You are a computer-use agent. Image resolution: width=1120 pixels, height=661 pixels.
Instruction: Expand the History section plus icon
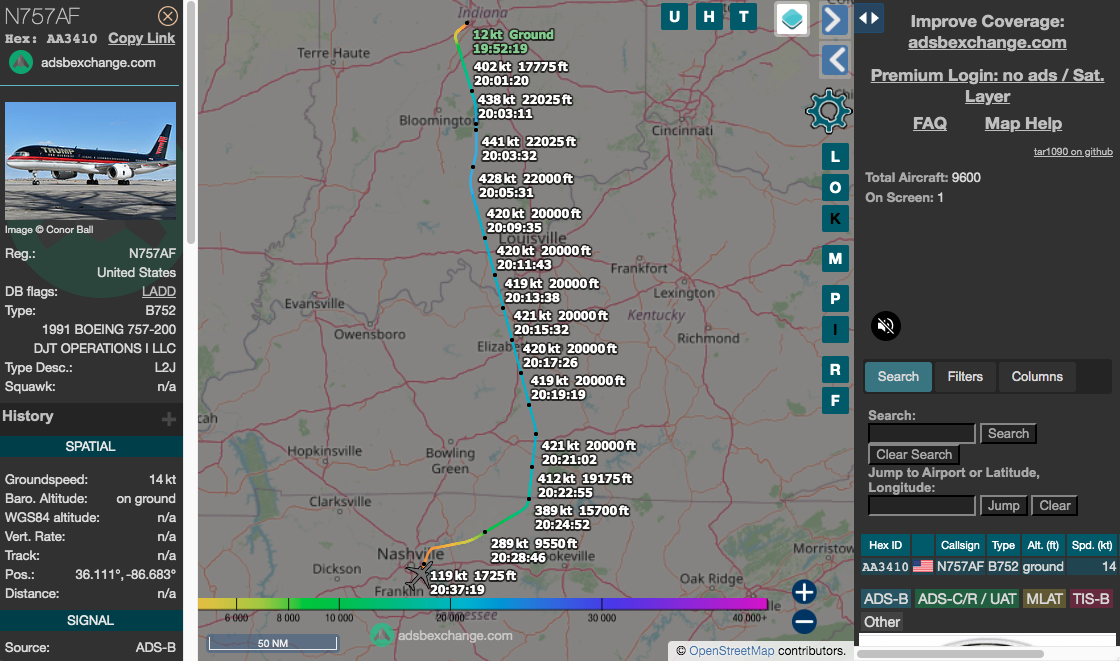pyautogui.click(x=169, y=419)
